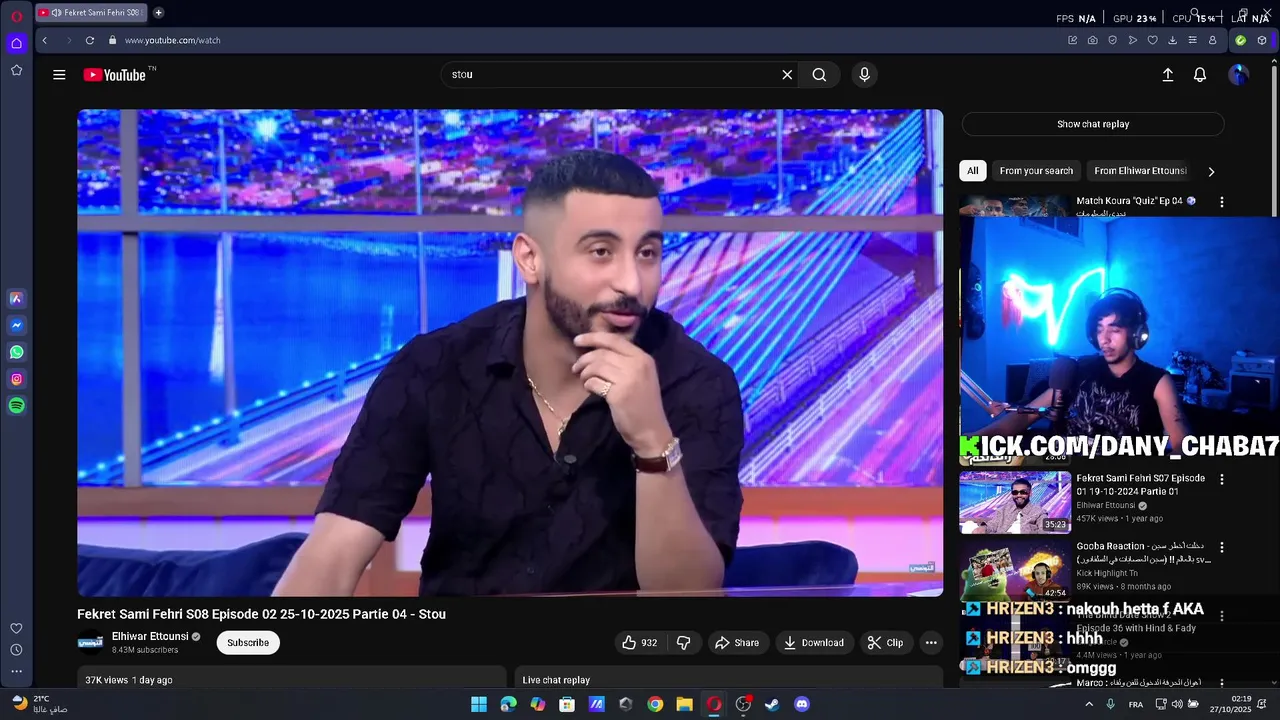The width and height of the screenshot is (1280, 720).
Task: Open the browser profile icon
Action: (x=1212, y=40)
